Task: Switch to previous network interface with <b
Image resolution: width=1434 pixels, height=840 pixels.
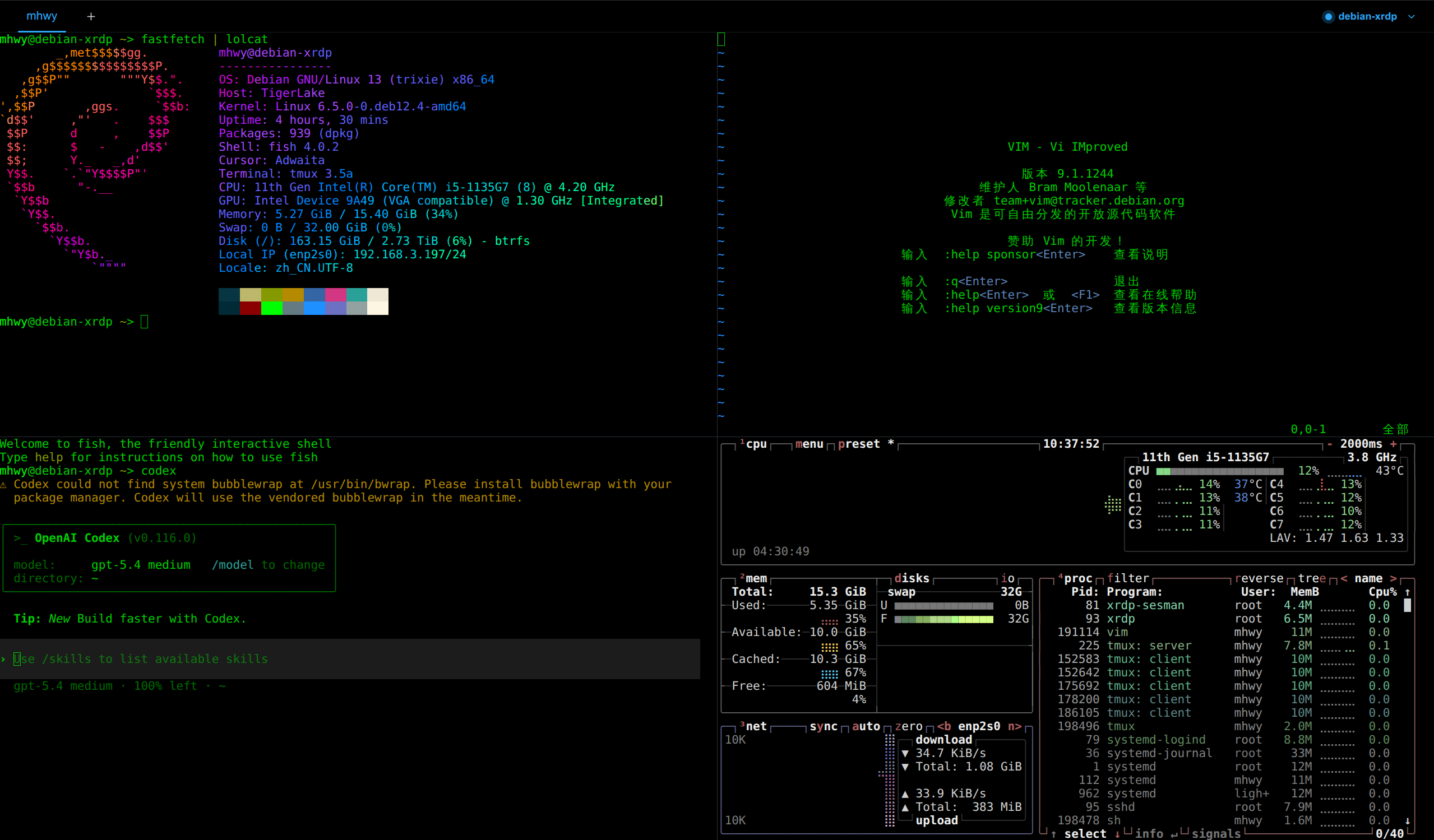Action: 944,726
